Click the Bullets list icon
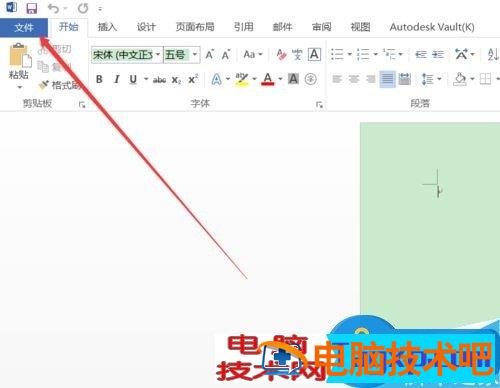 coord(337,54)
